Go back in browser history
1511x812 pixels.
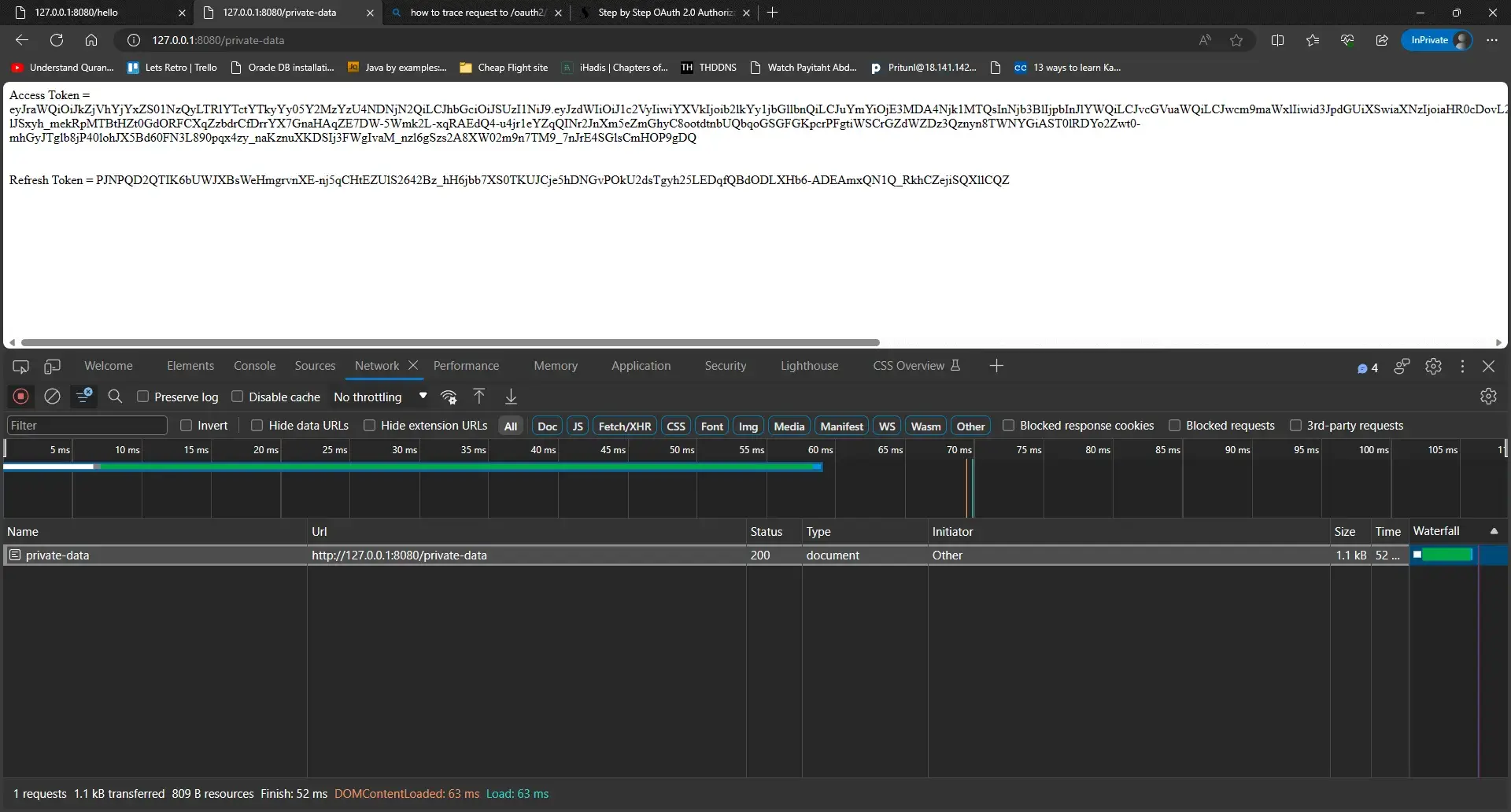click(22, 40)
